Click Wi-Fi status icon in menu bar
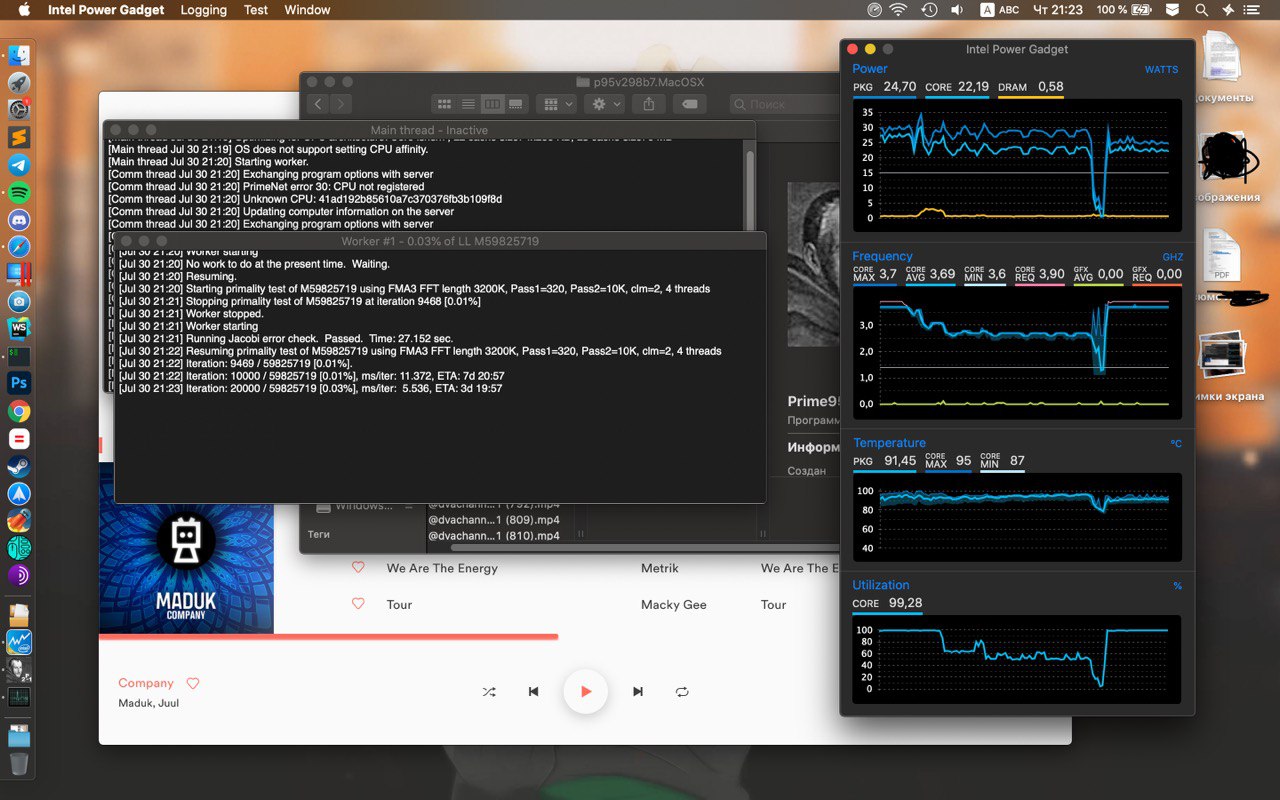The image size is (1280, 800). [898, 10]
